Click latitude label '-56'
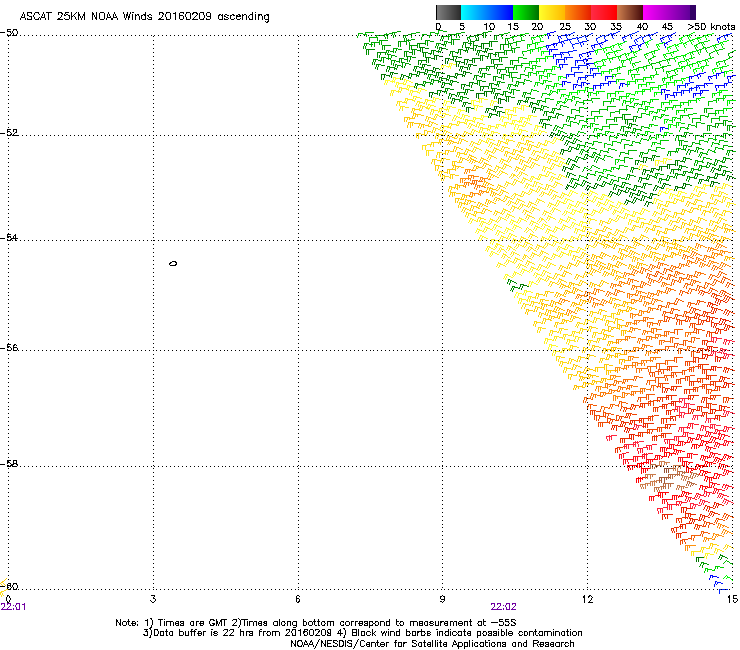 click(x=9, y=347)
